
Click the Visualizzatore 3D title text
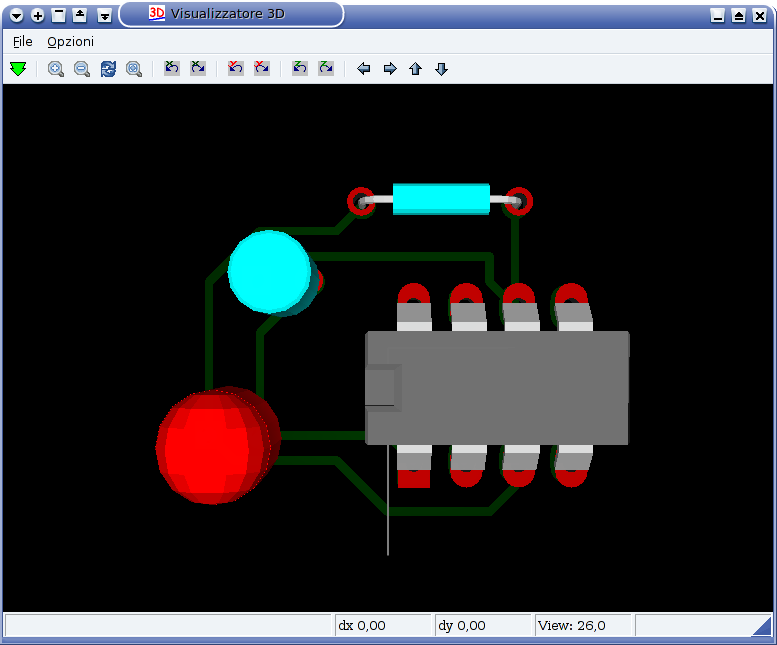pos(227,14)
